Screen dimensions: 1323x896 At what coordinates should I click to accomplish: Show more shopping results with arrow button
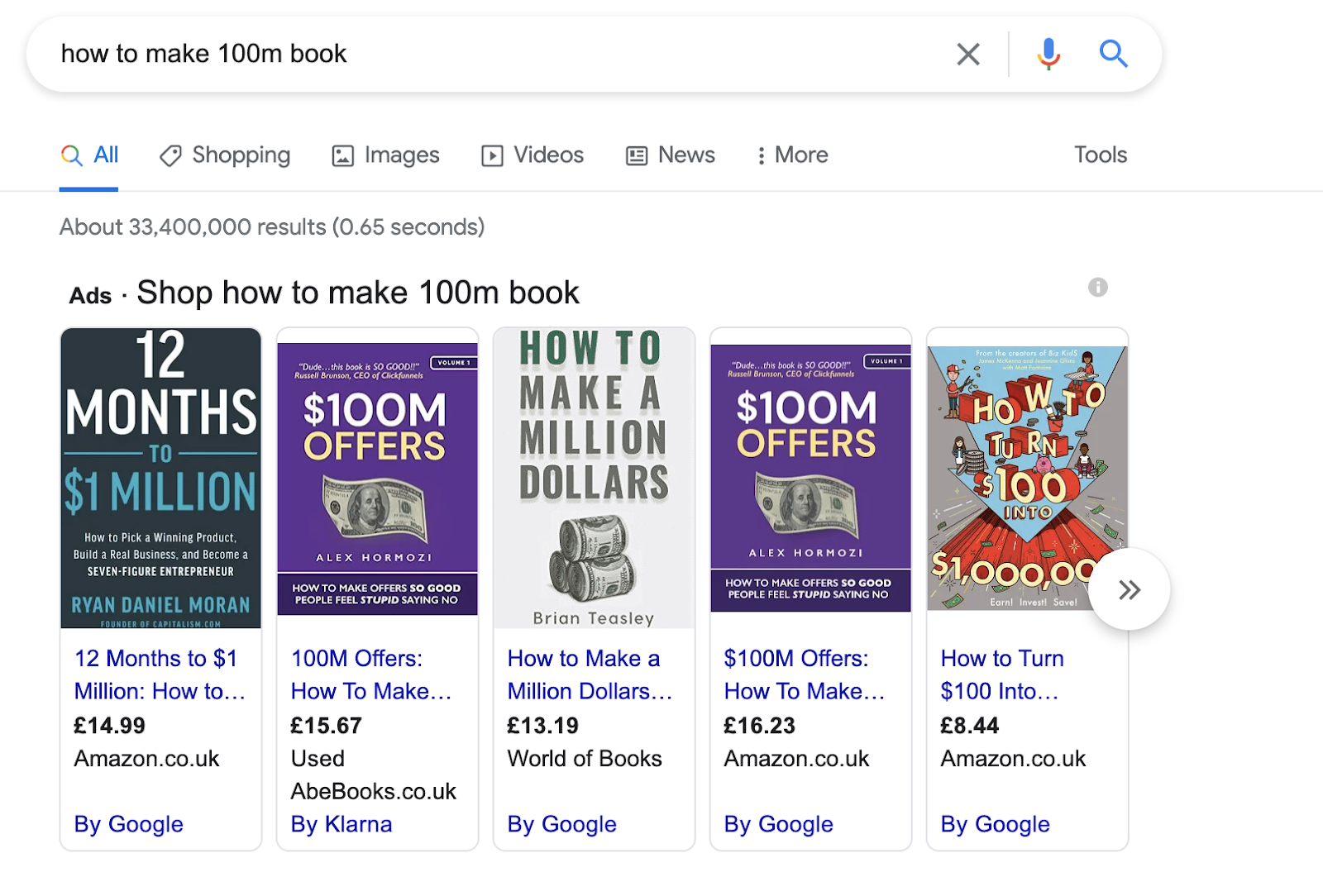coord(1129,589)
